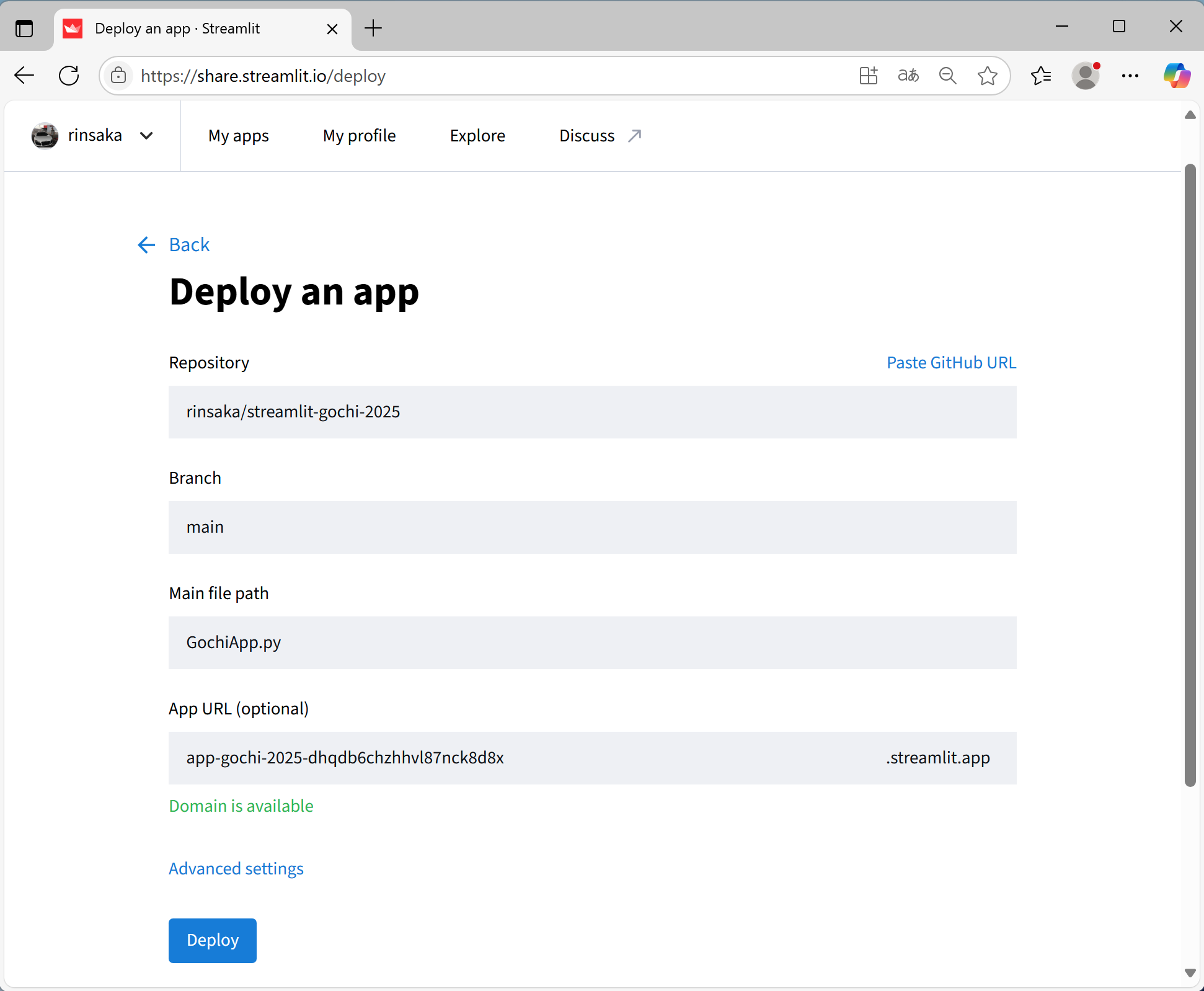Go to My apps
This screenshot has width=1204, height=991.
pos(239,136)
